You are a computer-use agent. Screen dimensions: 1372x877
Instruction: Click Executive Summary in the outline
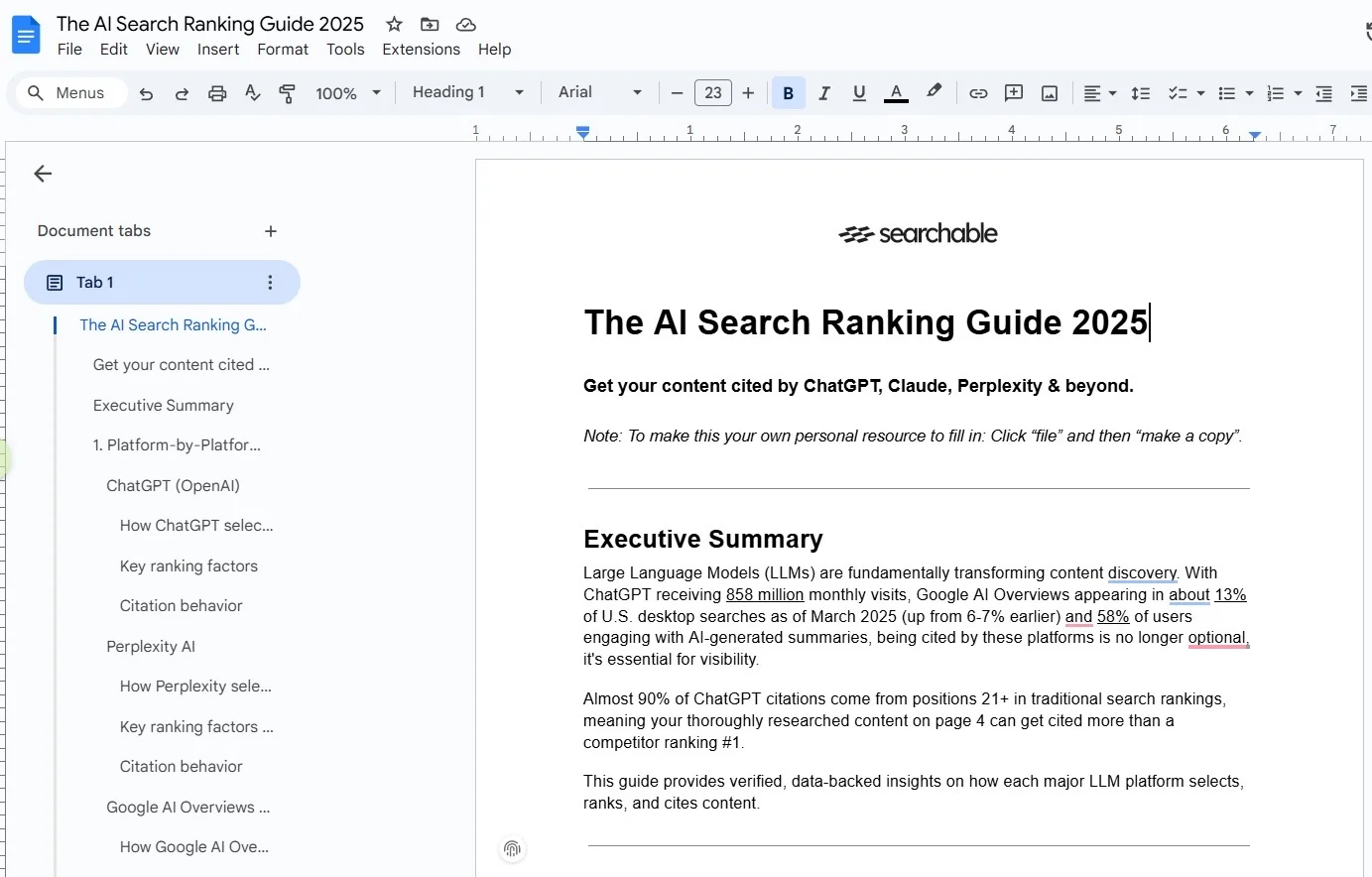click(163, 405)
